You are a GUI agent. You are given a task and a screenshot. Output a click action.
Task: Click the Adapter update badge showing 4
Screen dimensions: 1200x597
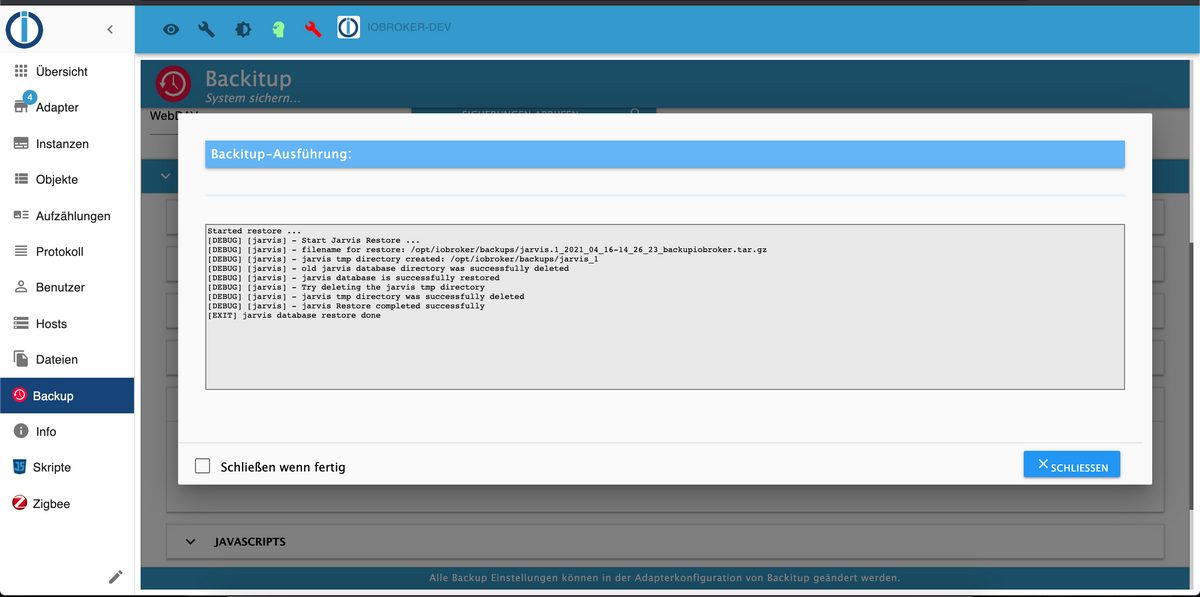(30, 97)
